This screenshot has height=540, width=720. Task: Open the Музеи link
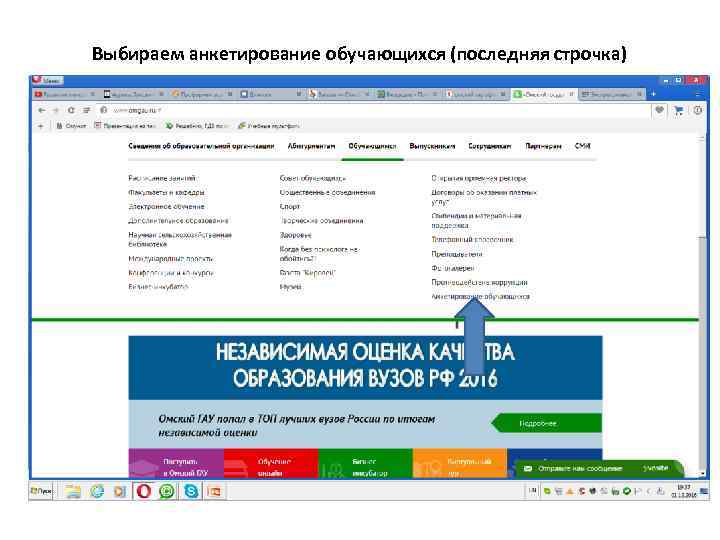coord(291,287)
